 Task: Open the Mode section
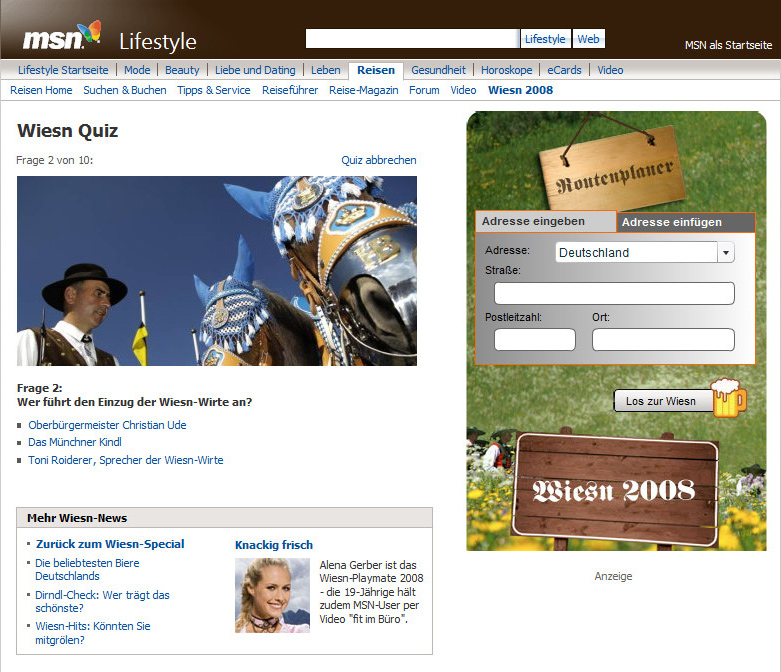tap(137, 70)
